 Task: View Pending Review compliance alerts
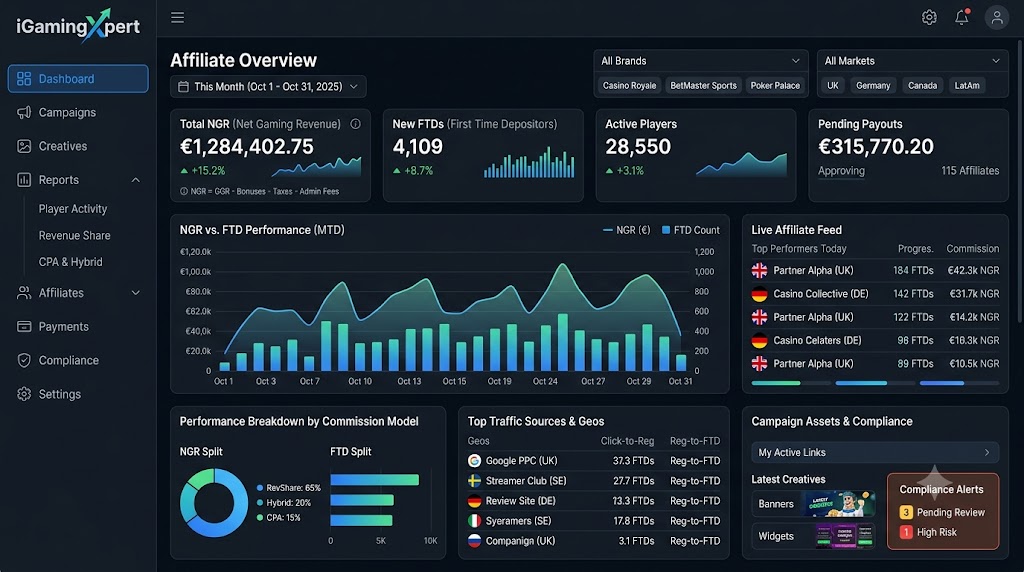point(942,513)
